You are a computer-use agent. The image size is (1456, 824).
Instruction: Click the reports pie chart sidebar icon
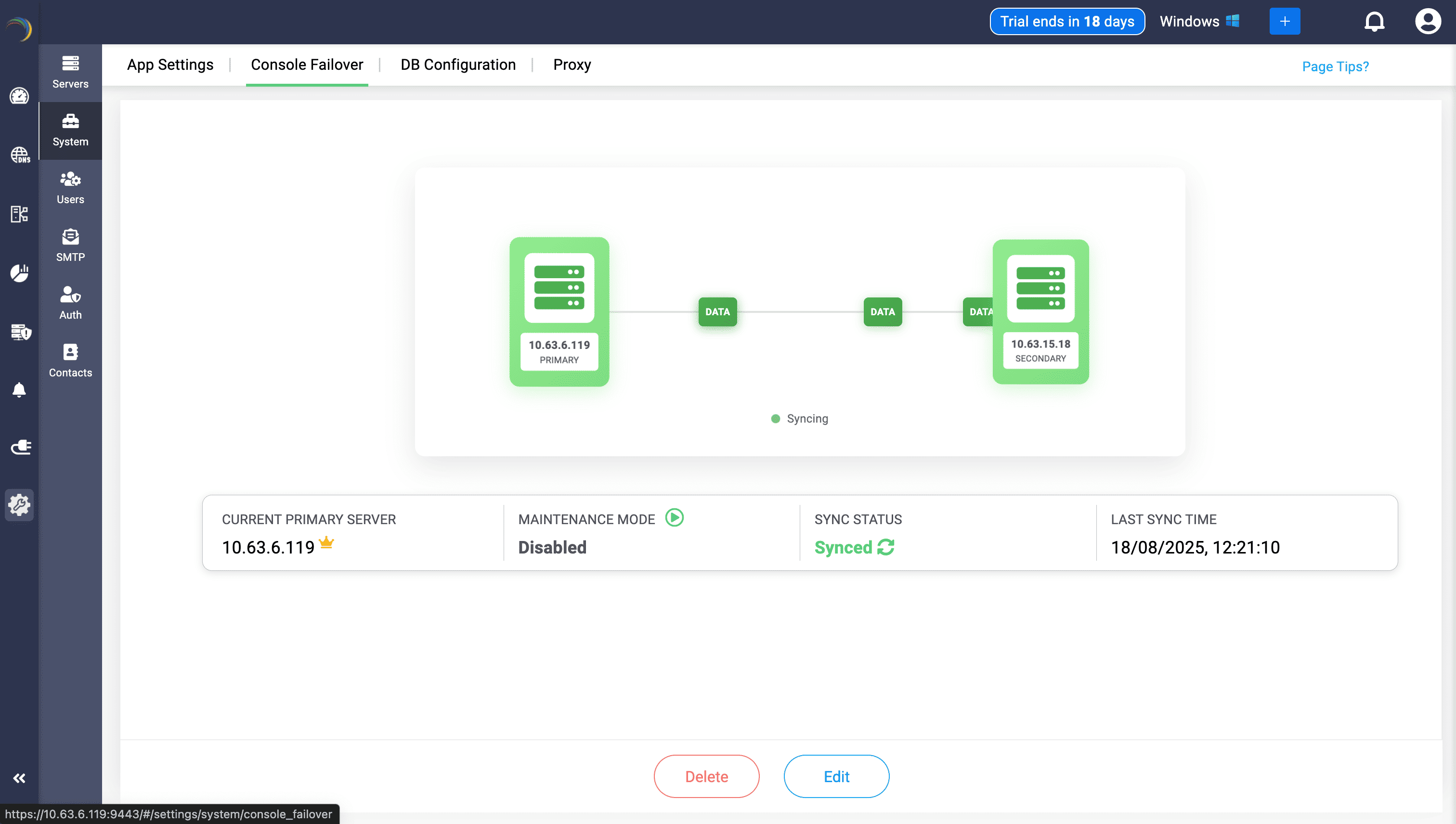[19, 273]
